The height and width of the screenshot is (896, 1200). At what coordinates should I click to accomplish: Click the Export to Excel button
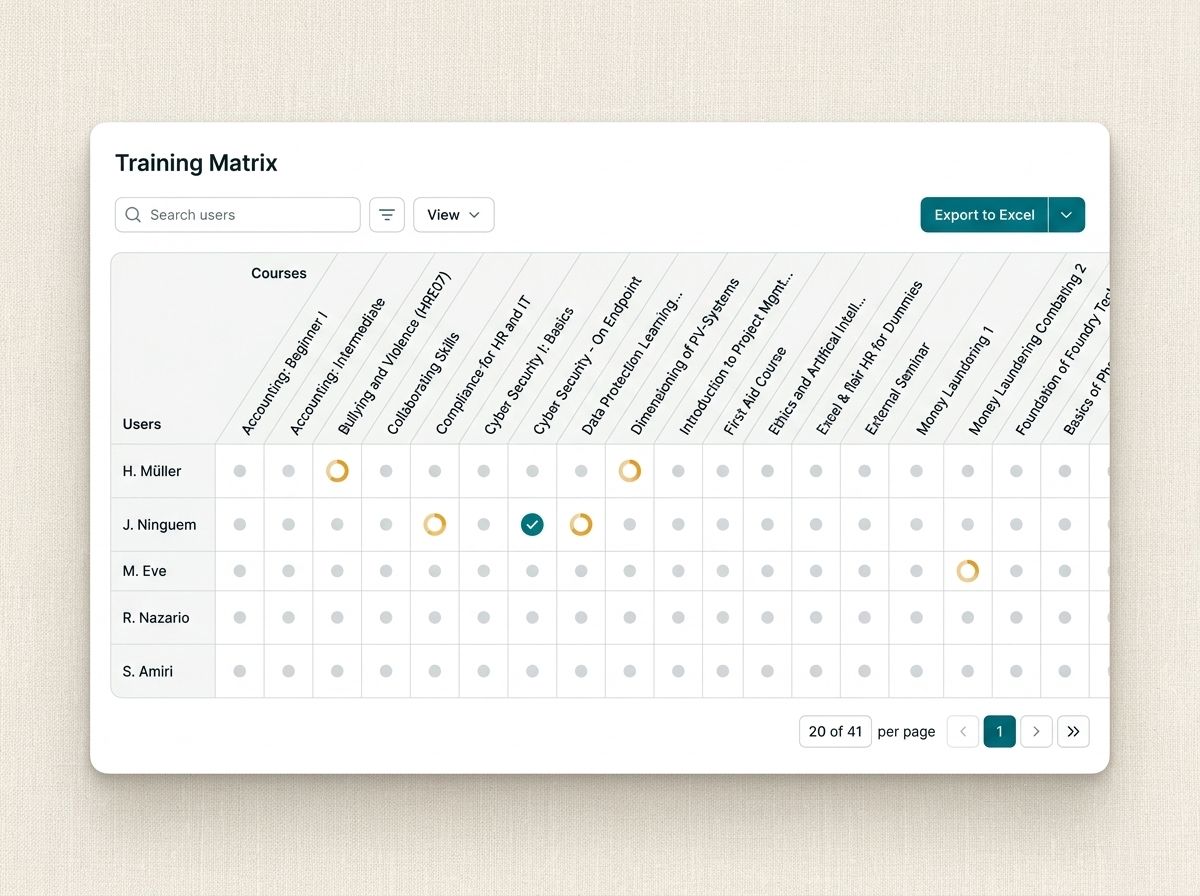[984, 215]
